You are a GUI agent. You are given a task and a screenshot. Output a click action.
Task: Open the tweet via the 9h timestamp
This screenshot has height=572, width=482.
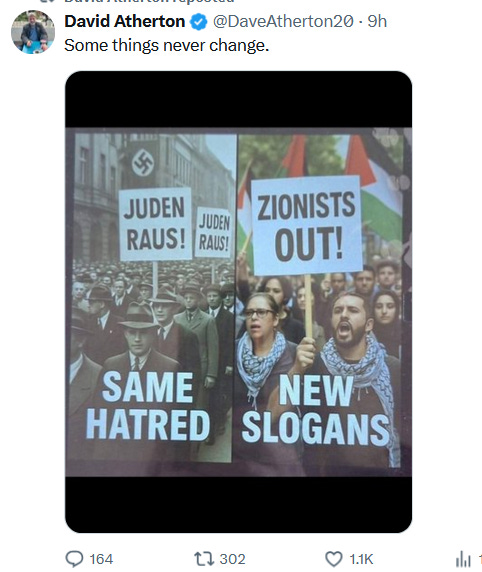pos(377,21)
